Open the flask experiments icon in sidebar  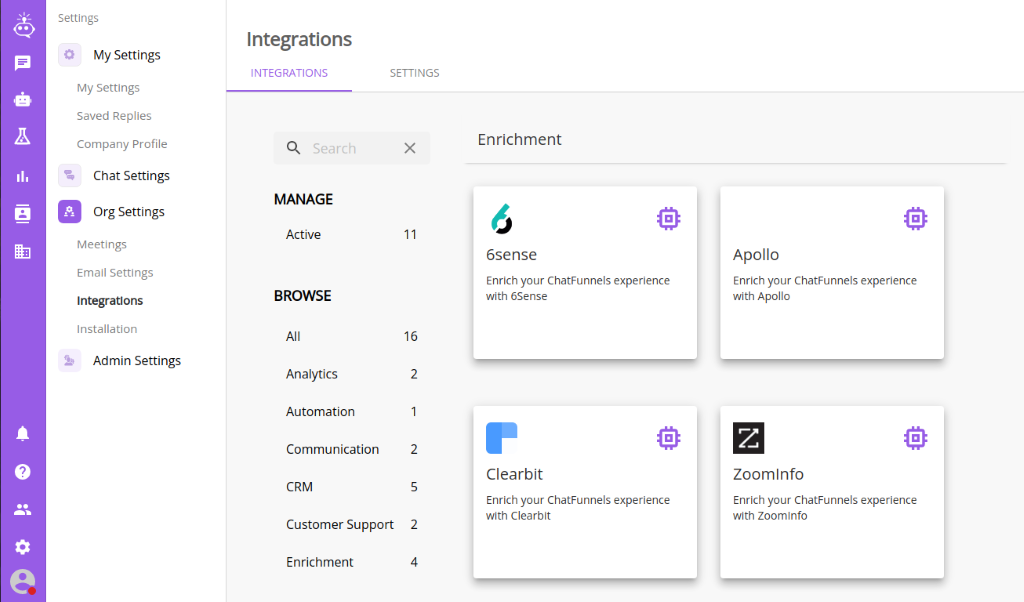click(x=23, y=136)
